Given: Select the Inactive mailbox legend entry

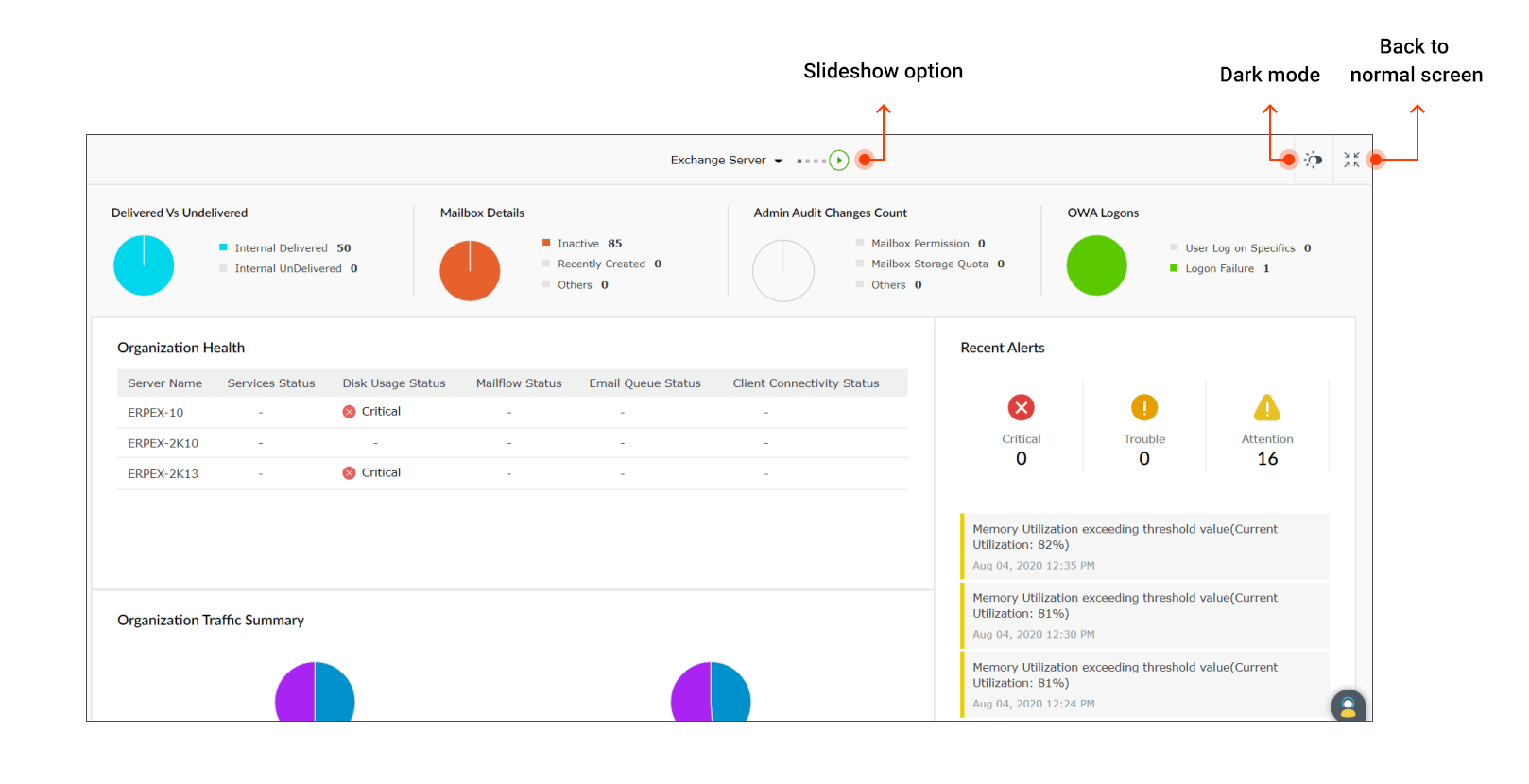Looking at the screenshot, I should tap(582, 244).
